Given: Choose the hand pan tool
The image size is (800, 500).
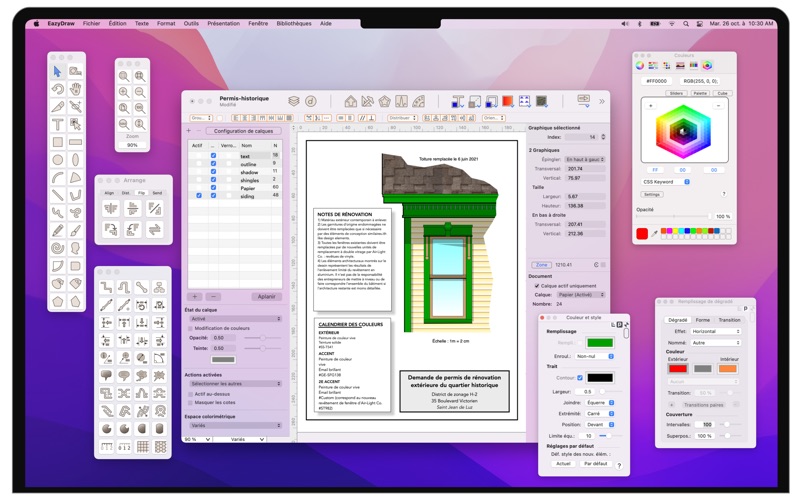Looking at the screenshot, I should pos(76,89).
